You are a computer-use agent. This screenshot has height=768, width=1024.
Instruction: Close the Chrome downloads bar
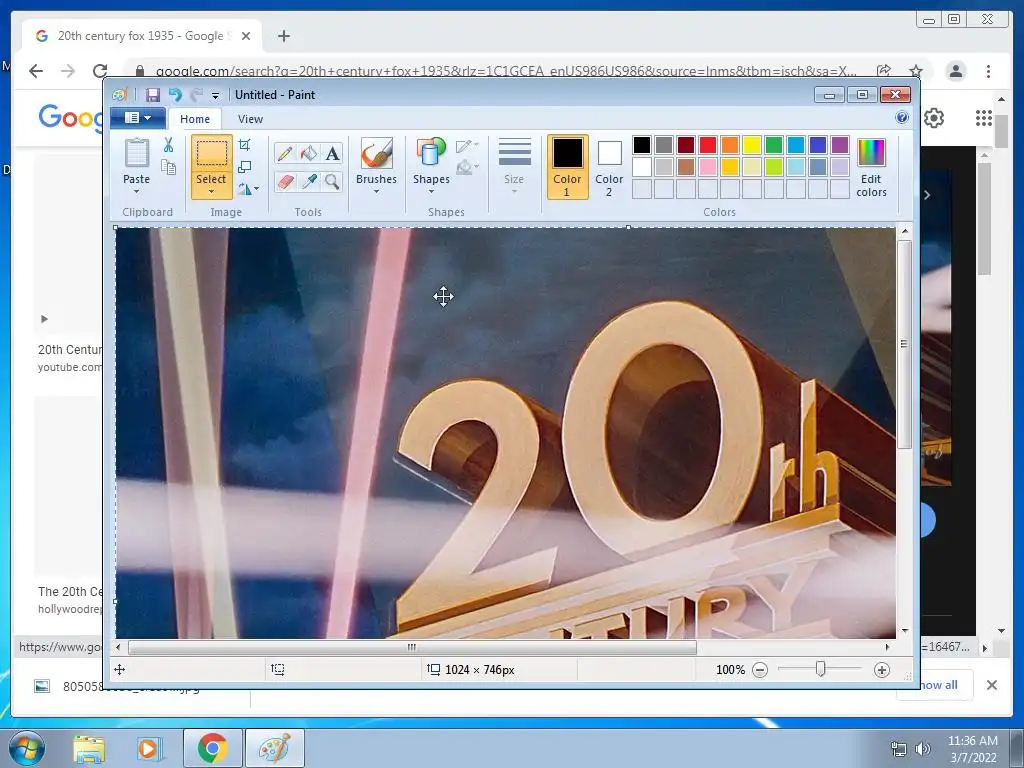click(991, 685)
